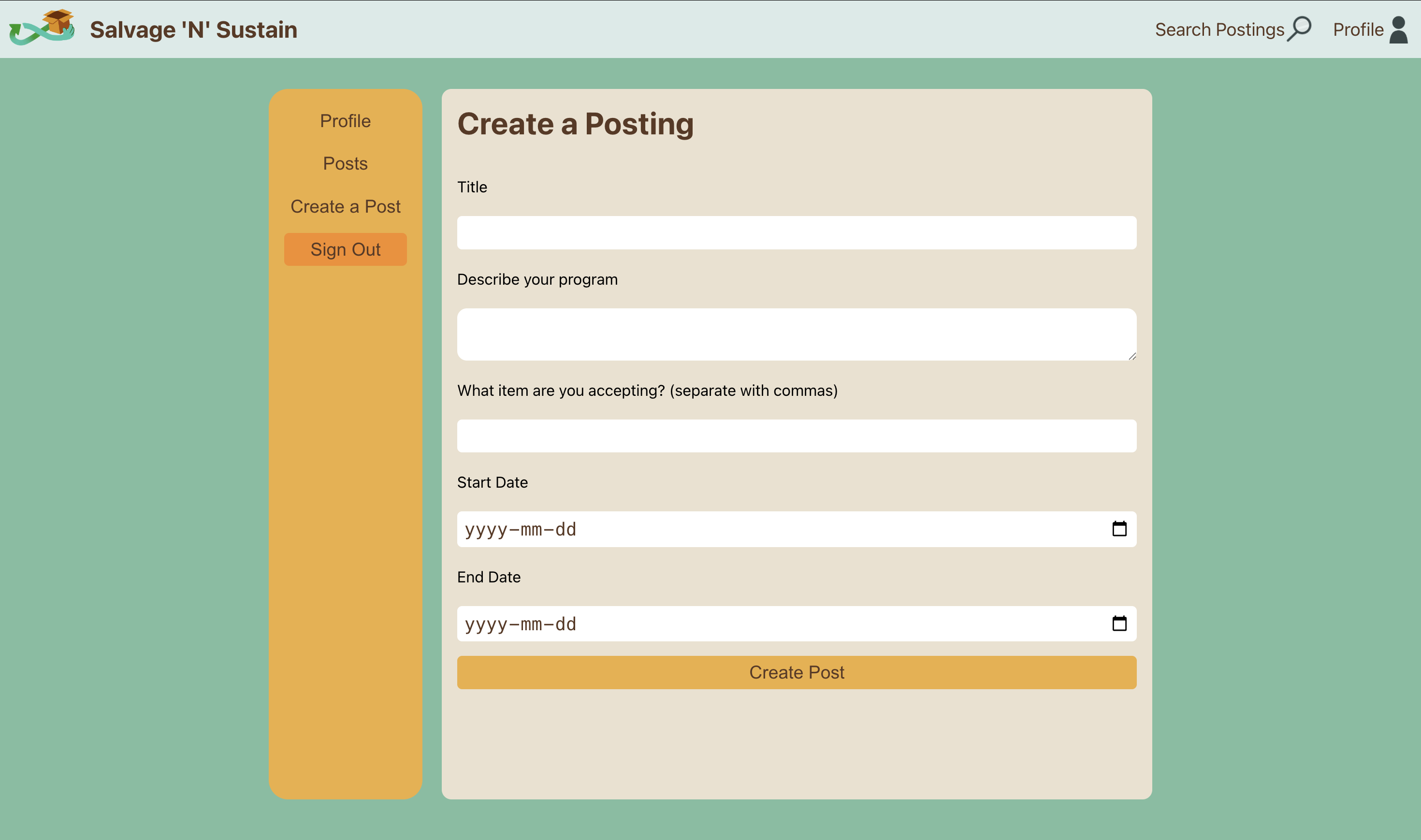1421x840 pixels.
Task: Focus the accepted items input field
Action: [x=796, y=436]
